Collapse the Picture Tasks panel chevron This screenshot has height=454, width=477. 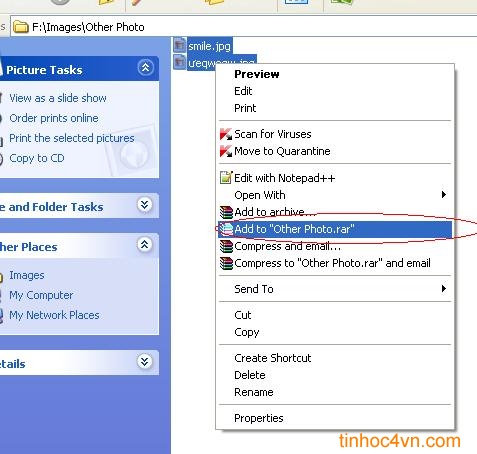pos(145,68)
